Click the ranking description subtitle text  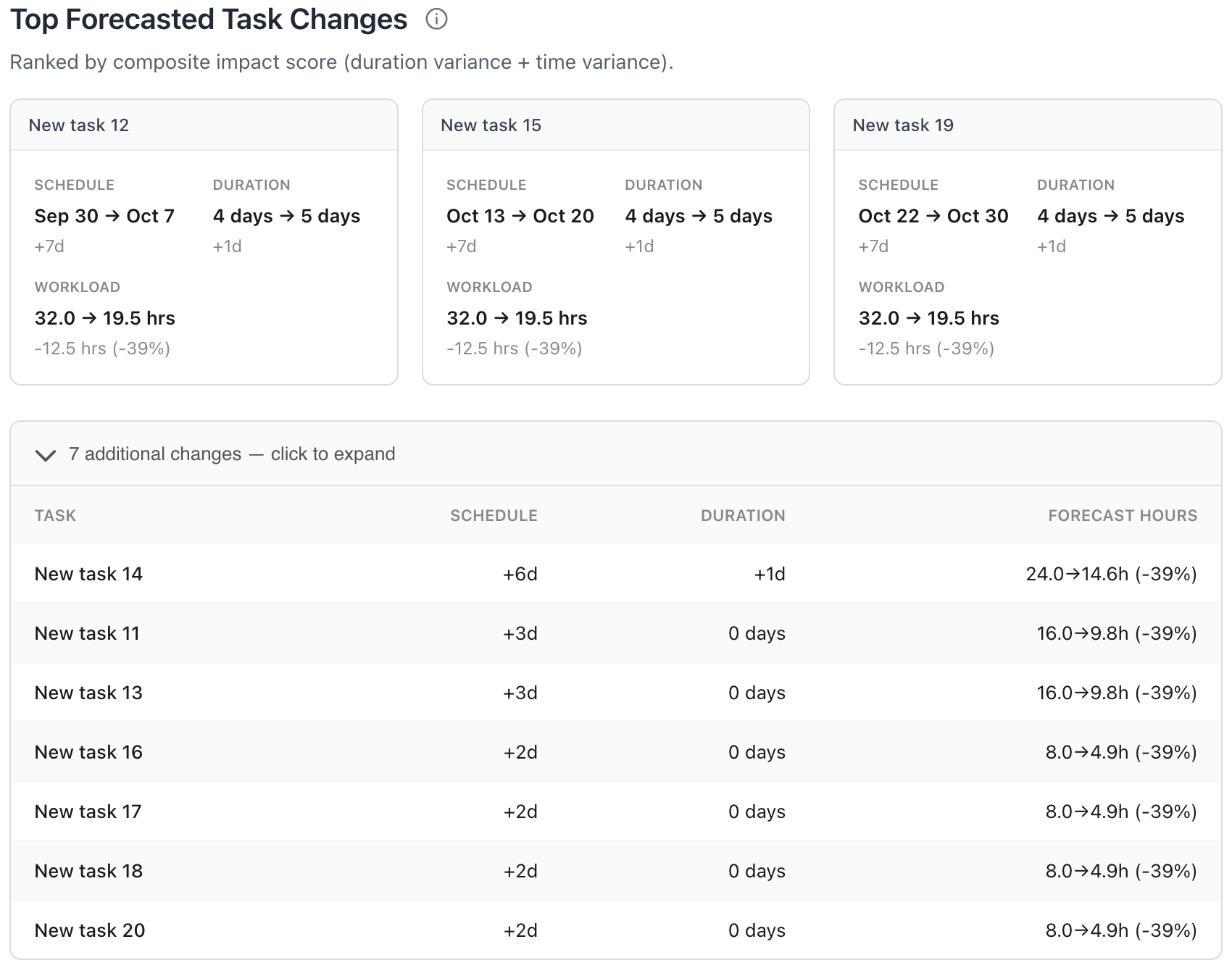click(341, 62)
